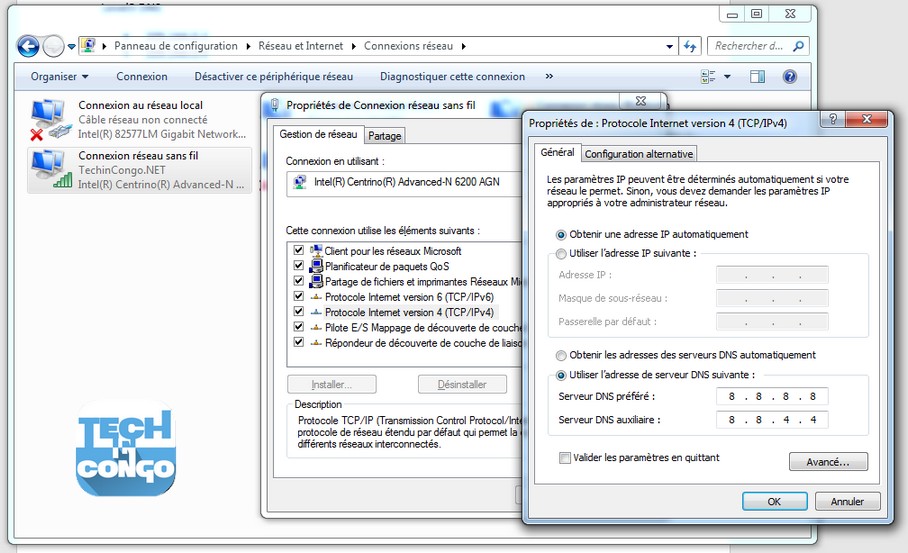The width and height of the screenshot is (908, 553).
Task: Click the Installer button
Action: pos(331,384)
